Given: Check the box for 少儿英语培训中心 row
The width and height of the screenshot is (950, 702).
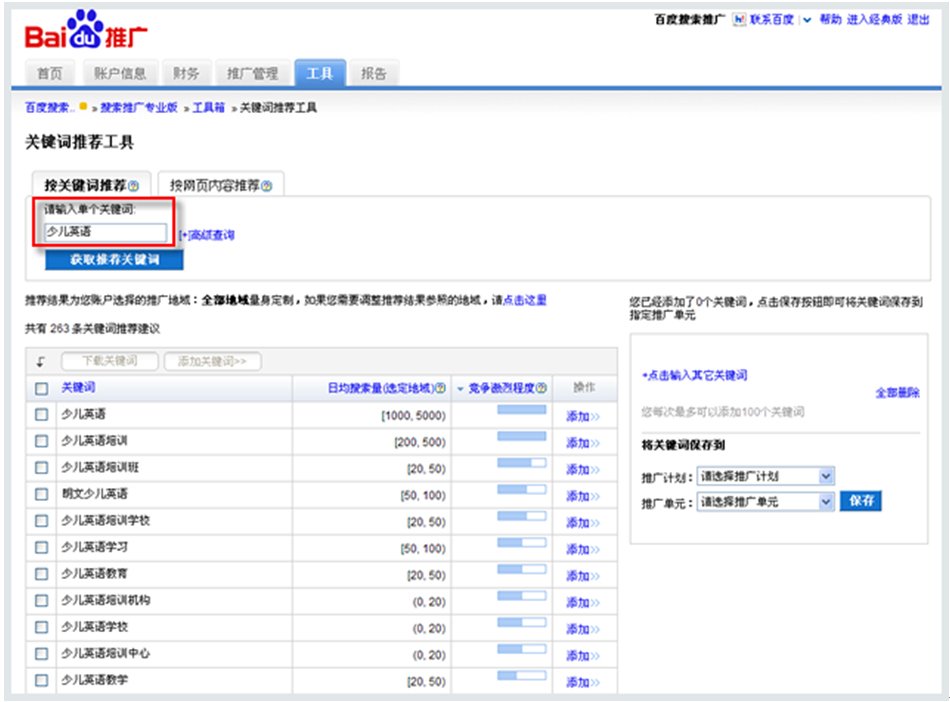Looking at the screenshot, I should click(x=41, y=654).
